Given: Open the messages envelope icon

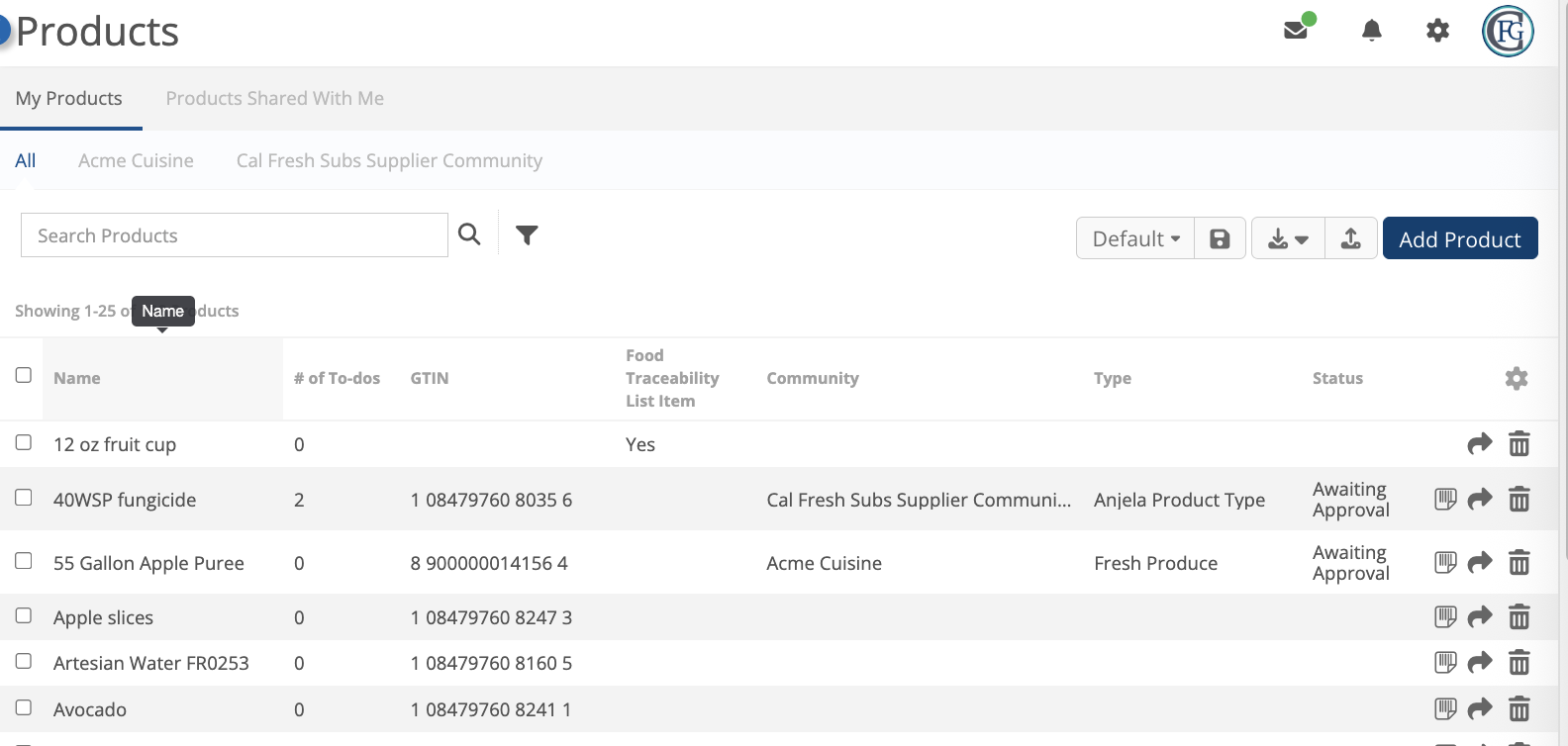Looking at the screenshot, I should tap(1296, 30).
